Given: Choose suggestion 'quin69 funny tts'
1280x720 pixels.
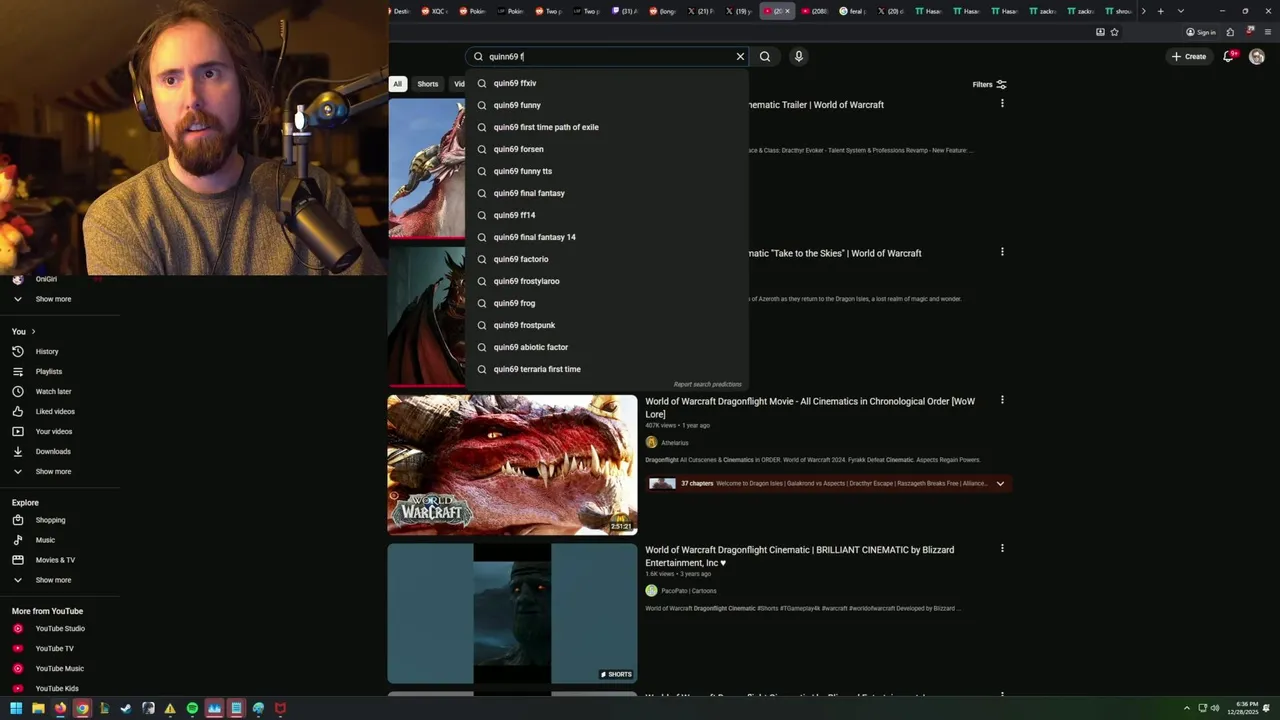Looking at the screenshot, I should 607,171.
